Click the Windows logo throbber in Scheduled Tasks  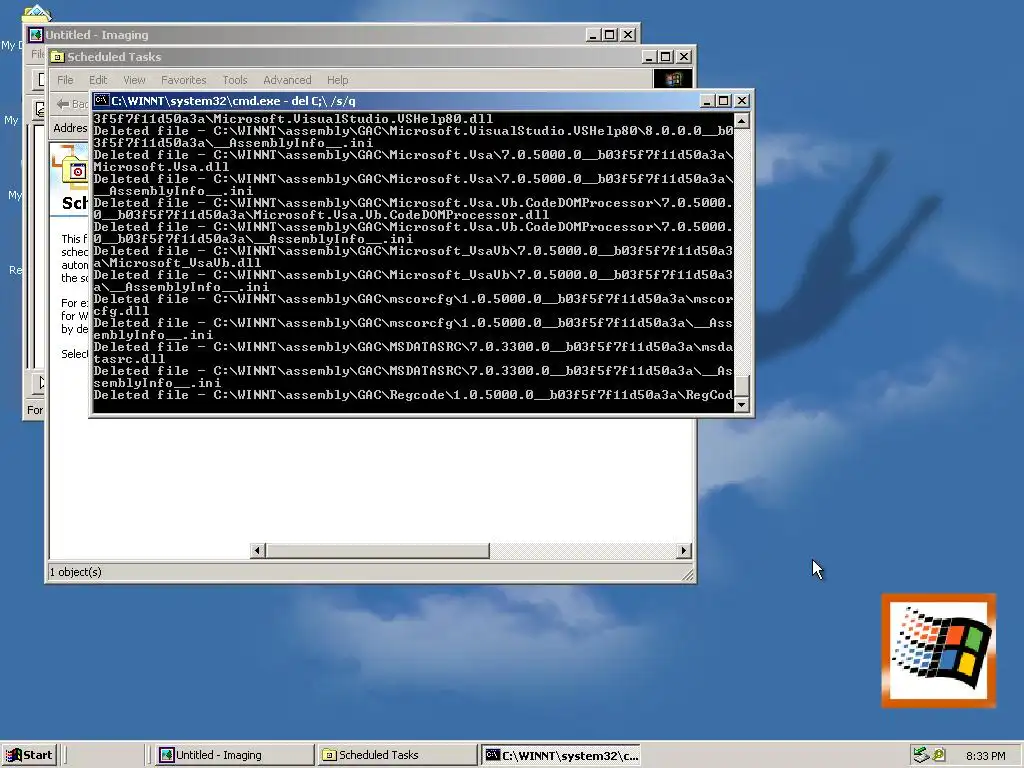(673, 79)
